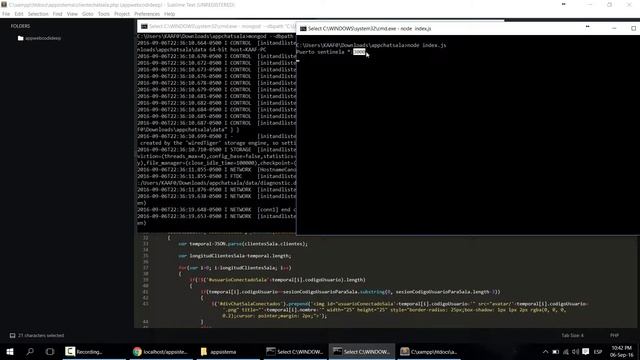Image resolution: width=640 pixels, height=360 pixels.
Task: Switch to Sublime Text xampp taskbar item
Action: pyautogui.click(x=429, y=351)
